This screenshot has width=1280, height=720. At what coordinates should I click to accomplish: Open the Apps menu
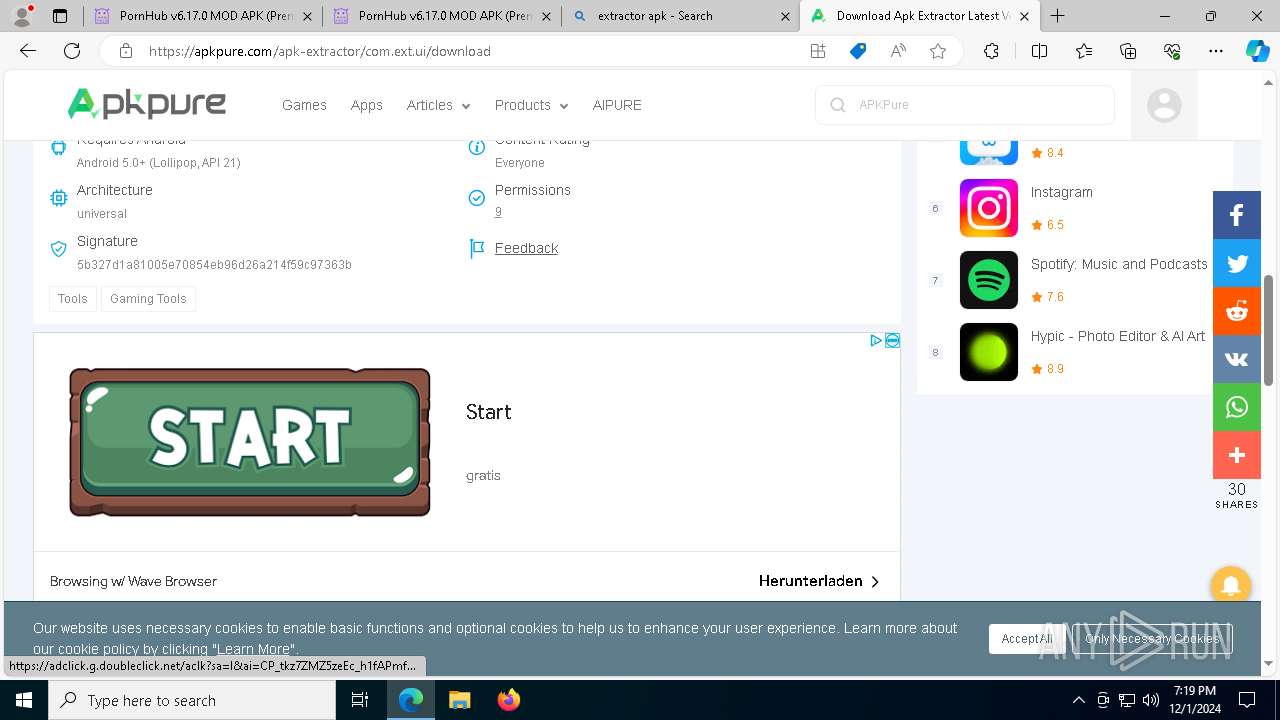[x=366, y=105]
